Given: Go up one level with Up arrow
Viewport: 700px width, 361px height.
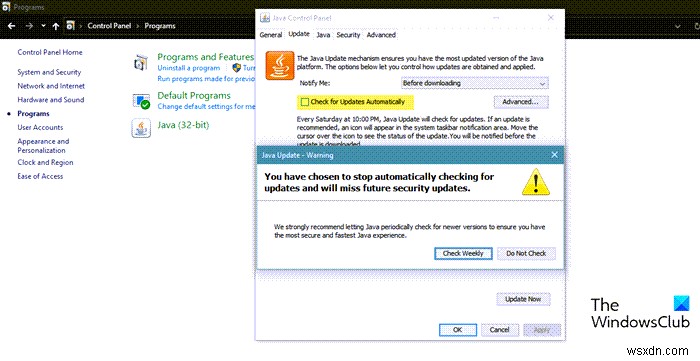Looking at the screenshot, I should point(56,26).
